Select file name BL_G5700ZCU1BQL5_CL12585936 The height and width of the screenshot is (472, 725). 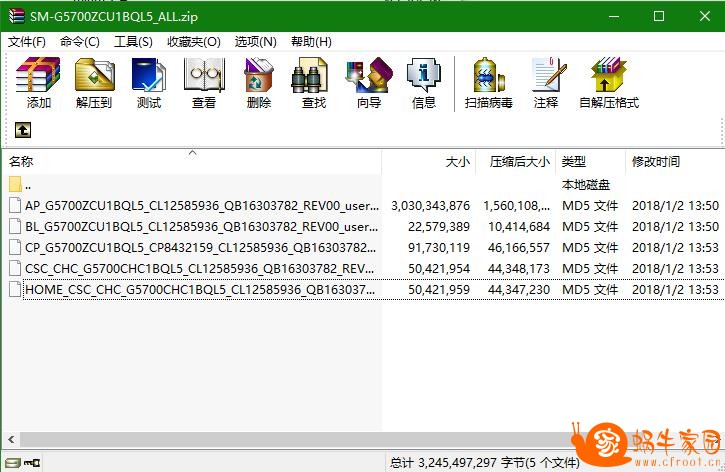point(202,227)
